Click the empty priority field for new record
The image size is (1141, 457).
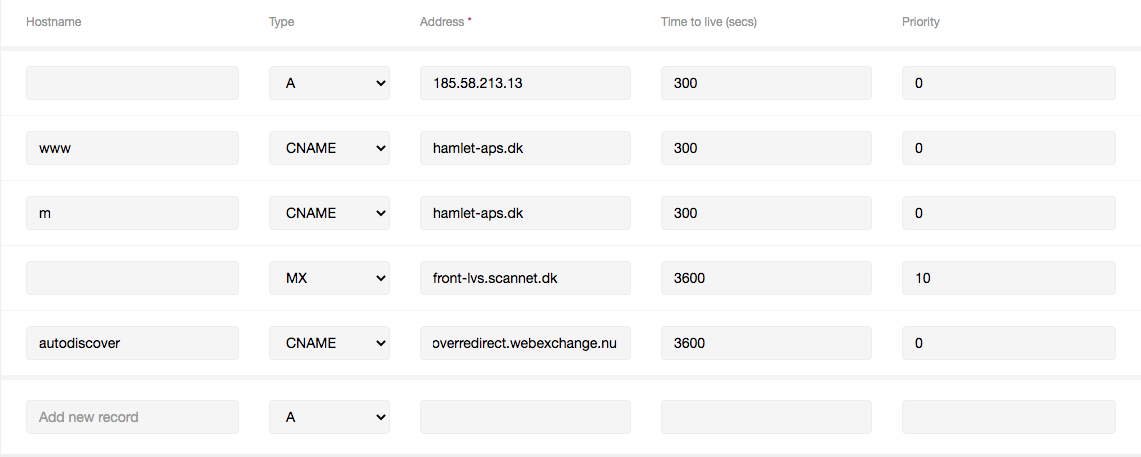(x=1009, y=417)
